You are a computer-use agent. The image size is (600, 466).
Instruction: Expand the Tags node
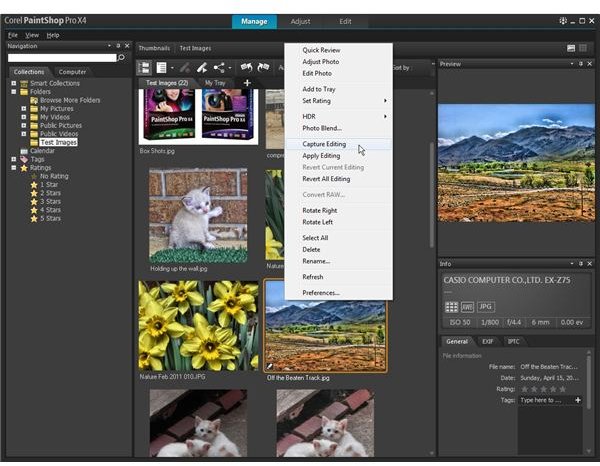click(x=14, y=159)
